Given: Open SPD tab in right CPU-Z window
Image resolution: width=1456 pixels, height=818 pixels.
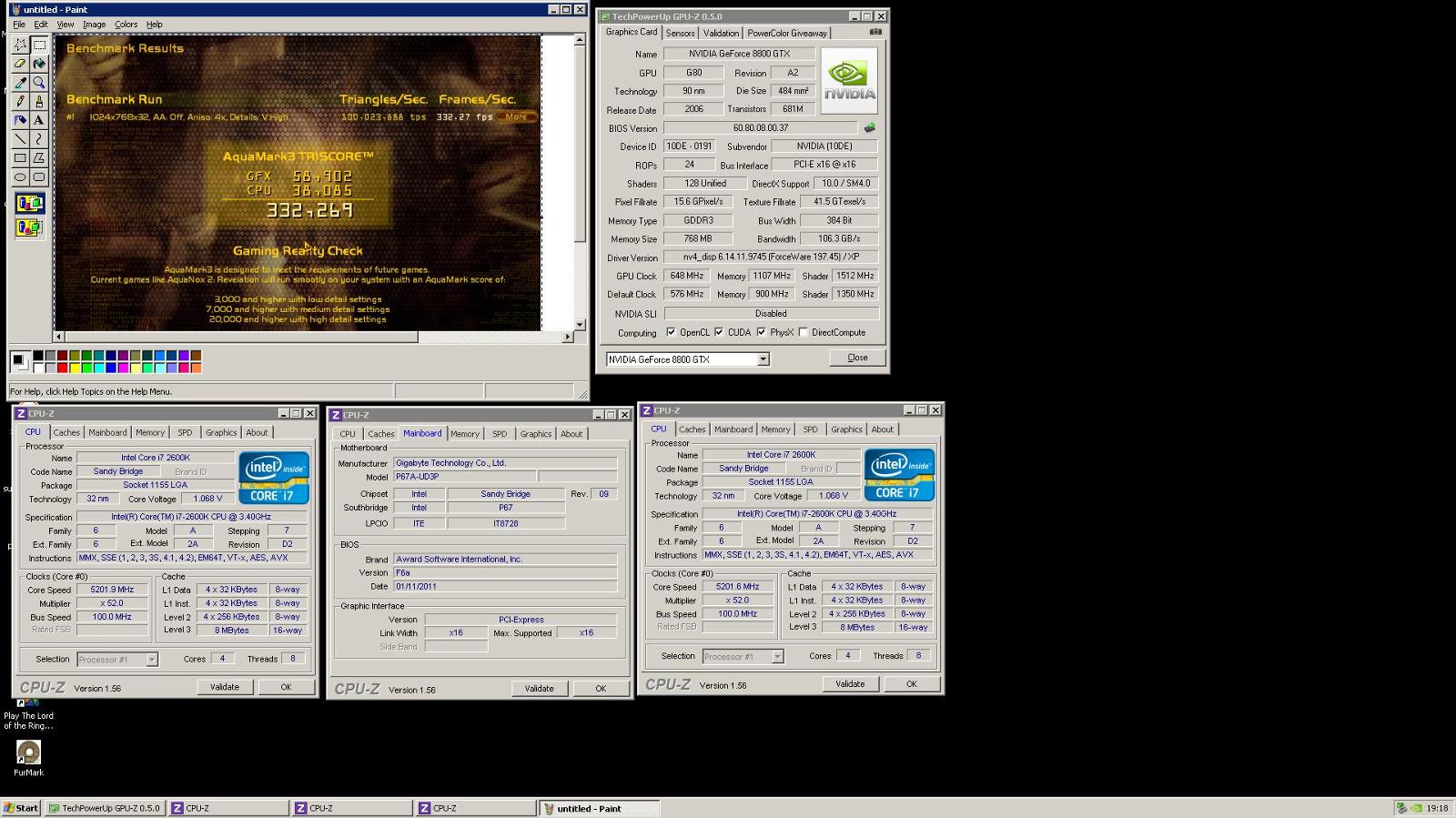Looking at the screenshot, I should tap(810, 429).
